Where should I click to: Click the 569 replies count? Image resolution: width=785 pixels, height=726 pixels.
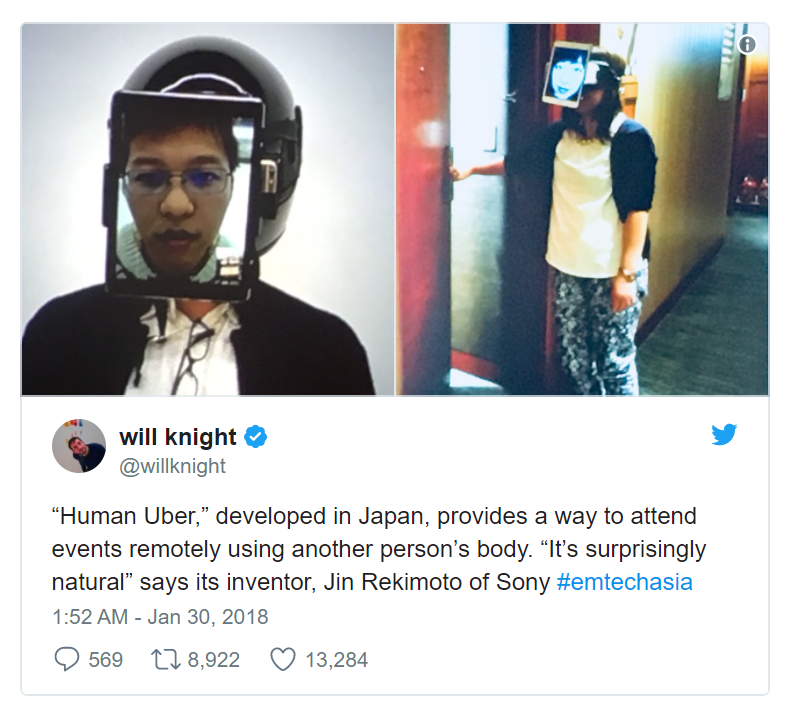pos(106,660)
